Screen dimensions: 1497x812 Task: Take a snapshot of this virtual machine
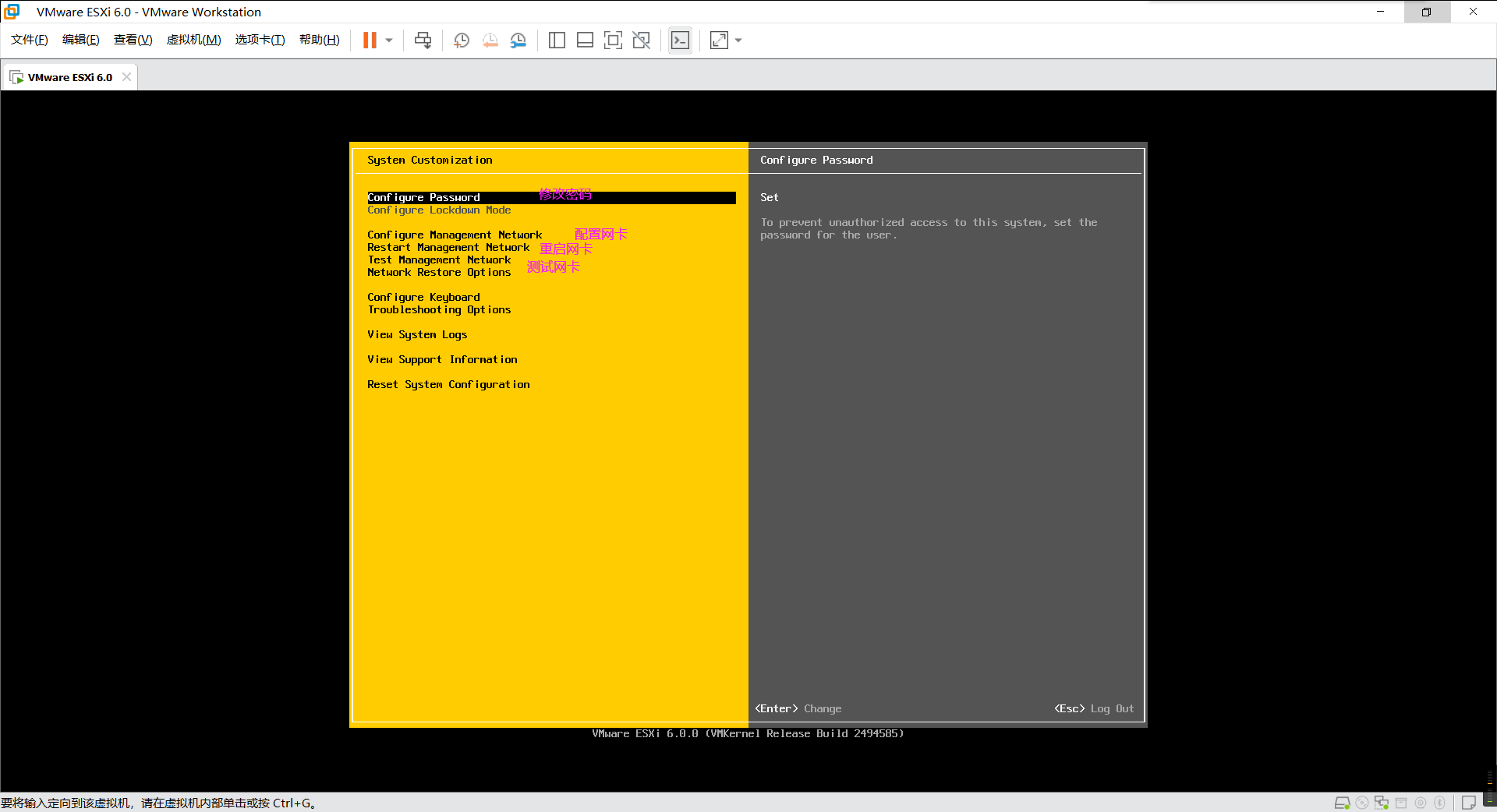coord(462,40)
